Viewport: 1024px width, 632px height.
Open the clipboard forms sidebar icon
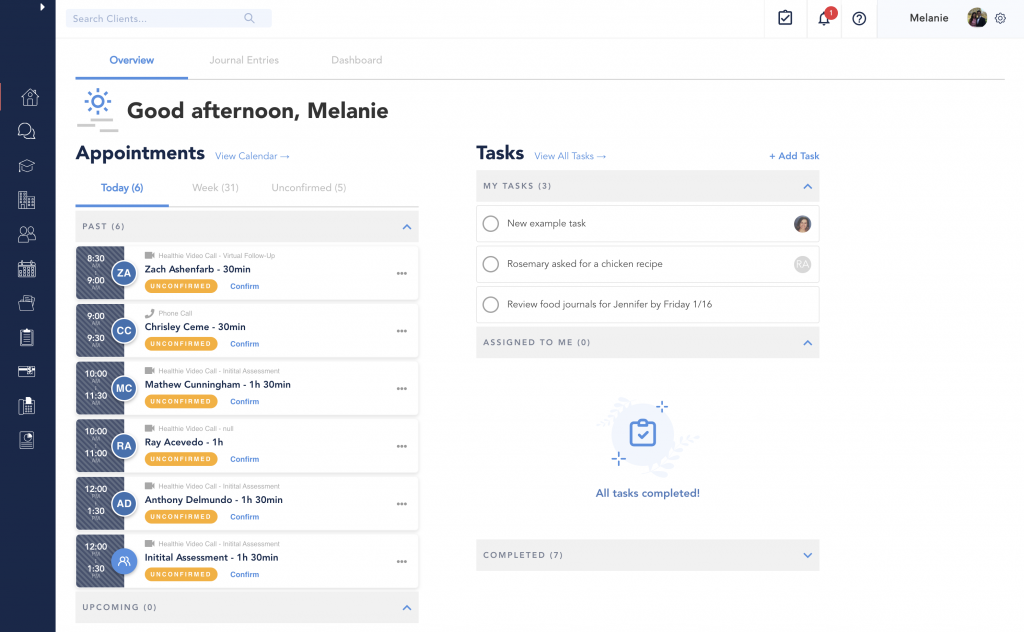(x=27, y=337)
